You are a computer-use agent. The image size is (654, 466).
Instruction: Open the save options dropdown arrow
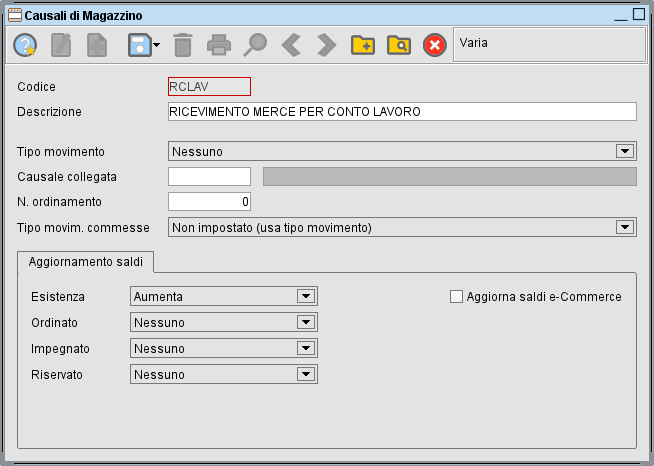[156, 46]
